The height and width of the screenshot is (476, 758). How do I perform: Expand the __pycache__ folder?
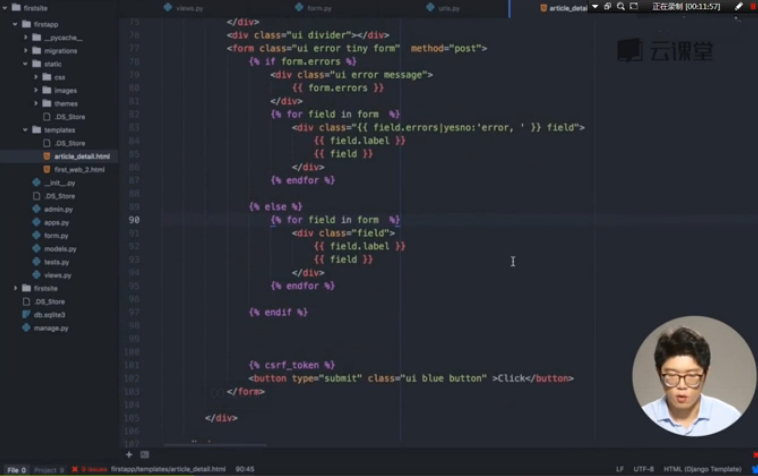pos(26,37)
